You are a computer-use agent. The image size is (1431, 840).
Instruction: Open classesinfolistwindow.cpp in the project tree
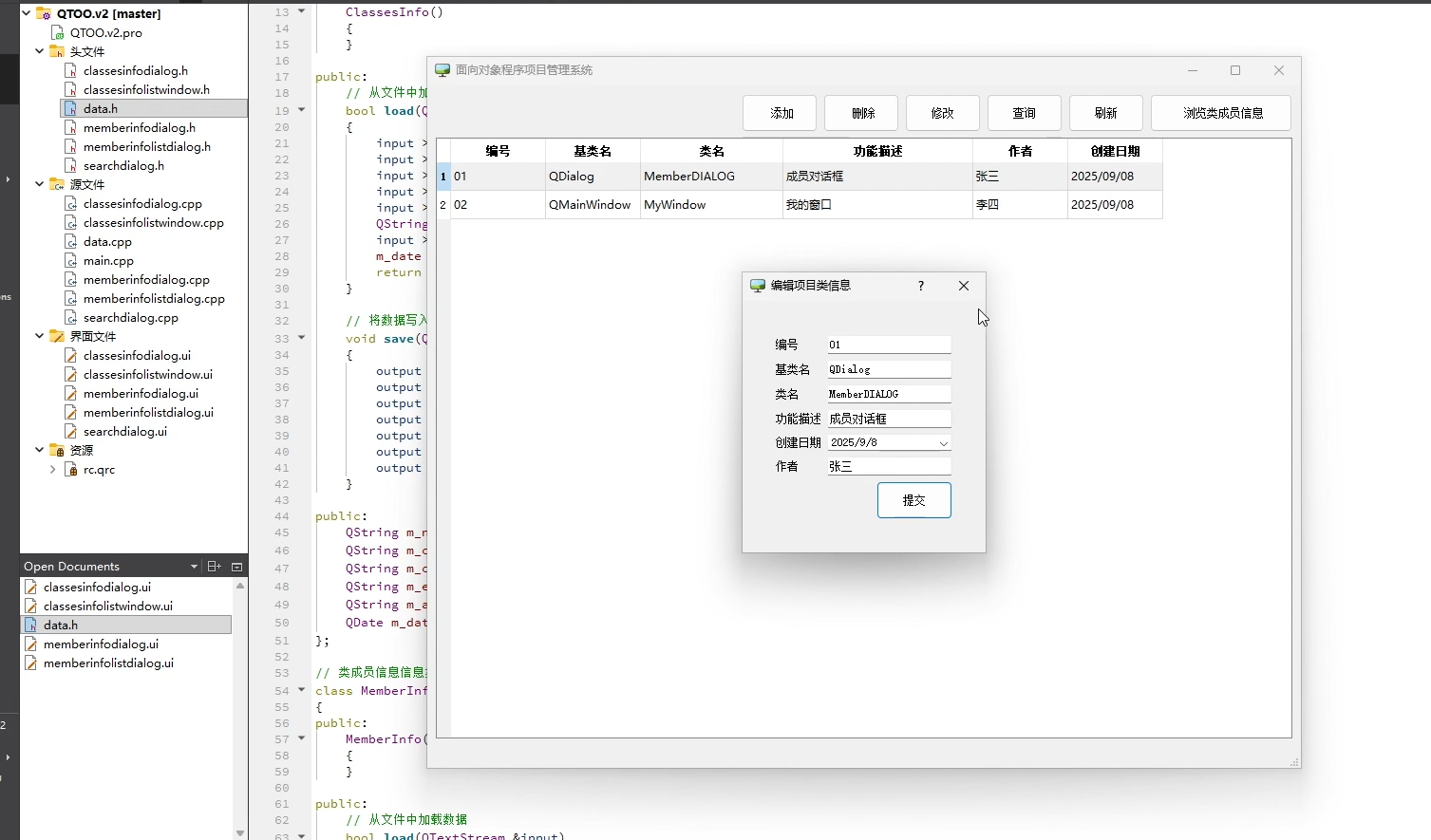(x=153, y=222)
